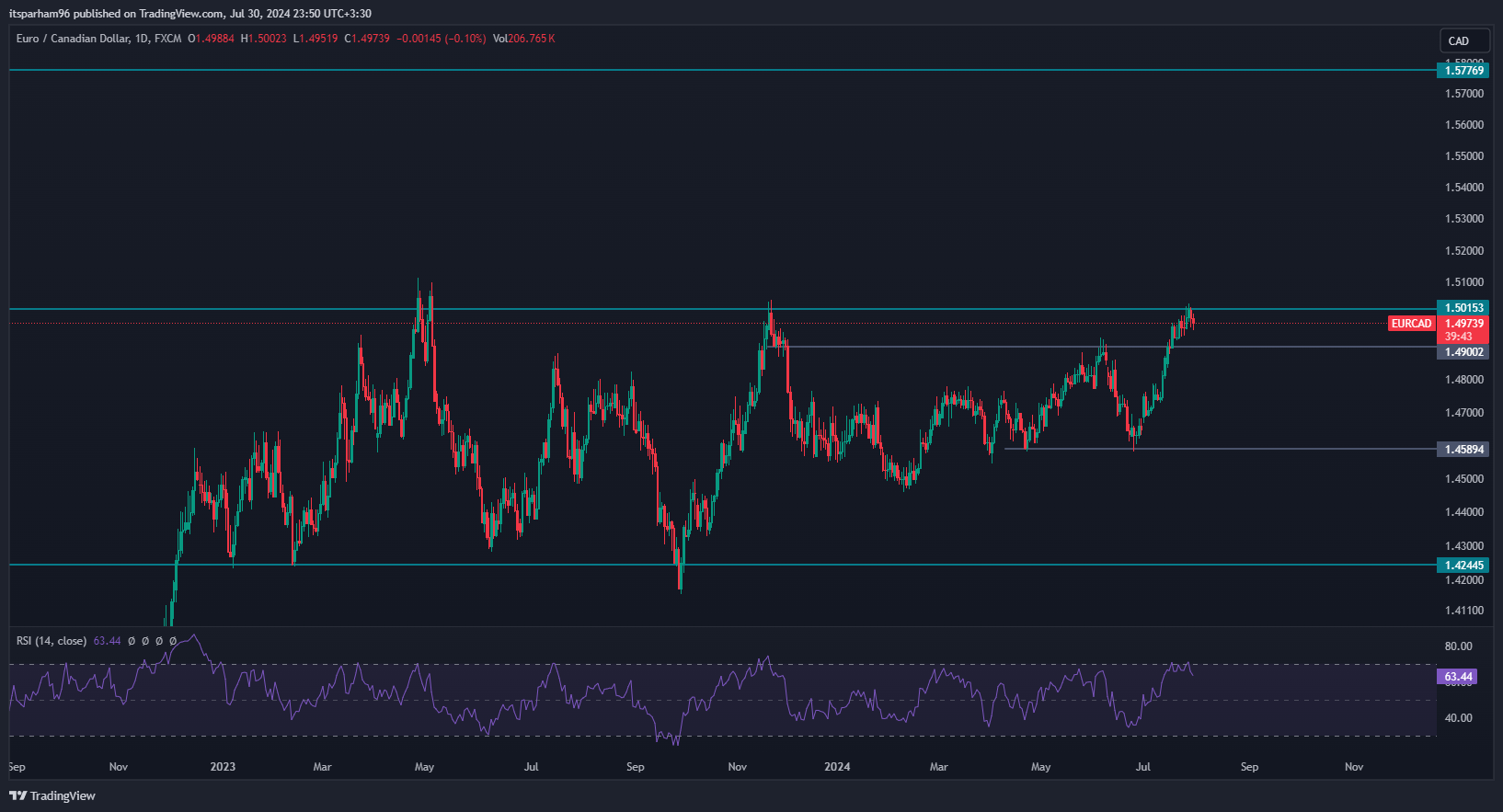Click the 1.44000 price axis label
This screenshot has width=1503, height=812.
click(1464, 512)
